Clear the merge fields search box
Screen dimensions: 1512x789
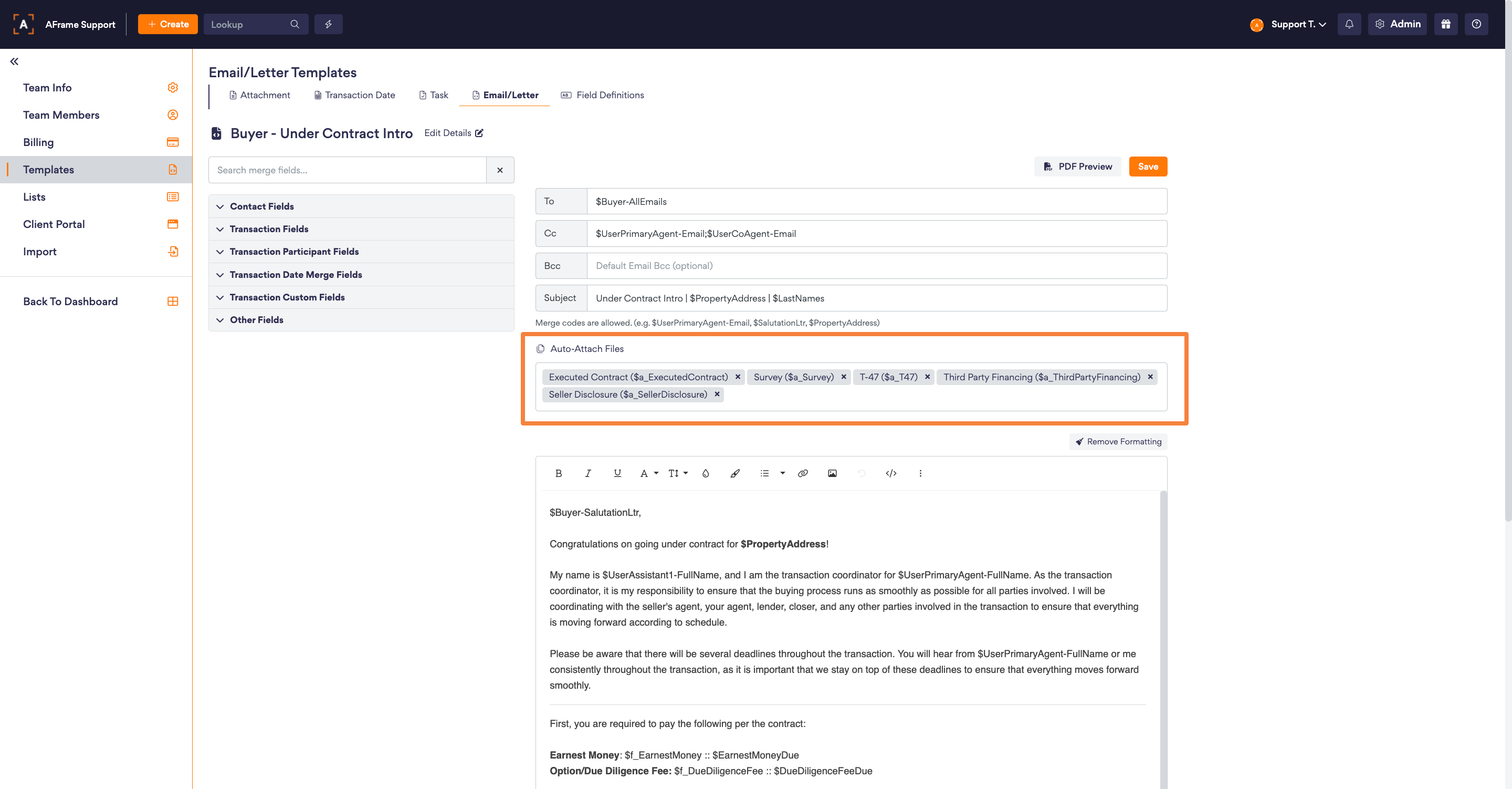pyautogui.click(x=499, y=170)
